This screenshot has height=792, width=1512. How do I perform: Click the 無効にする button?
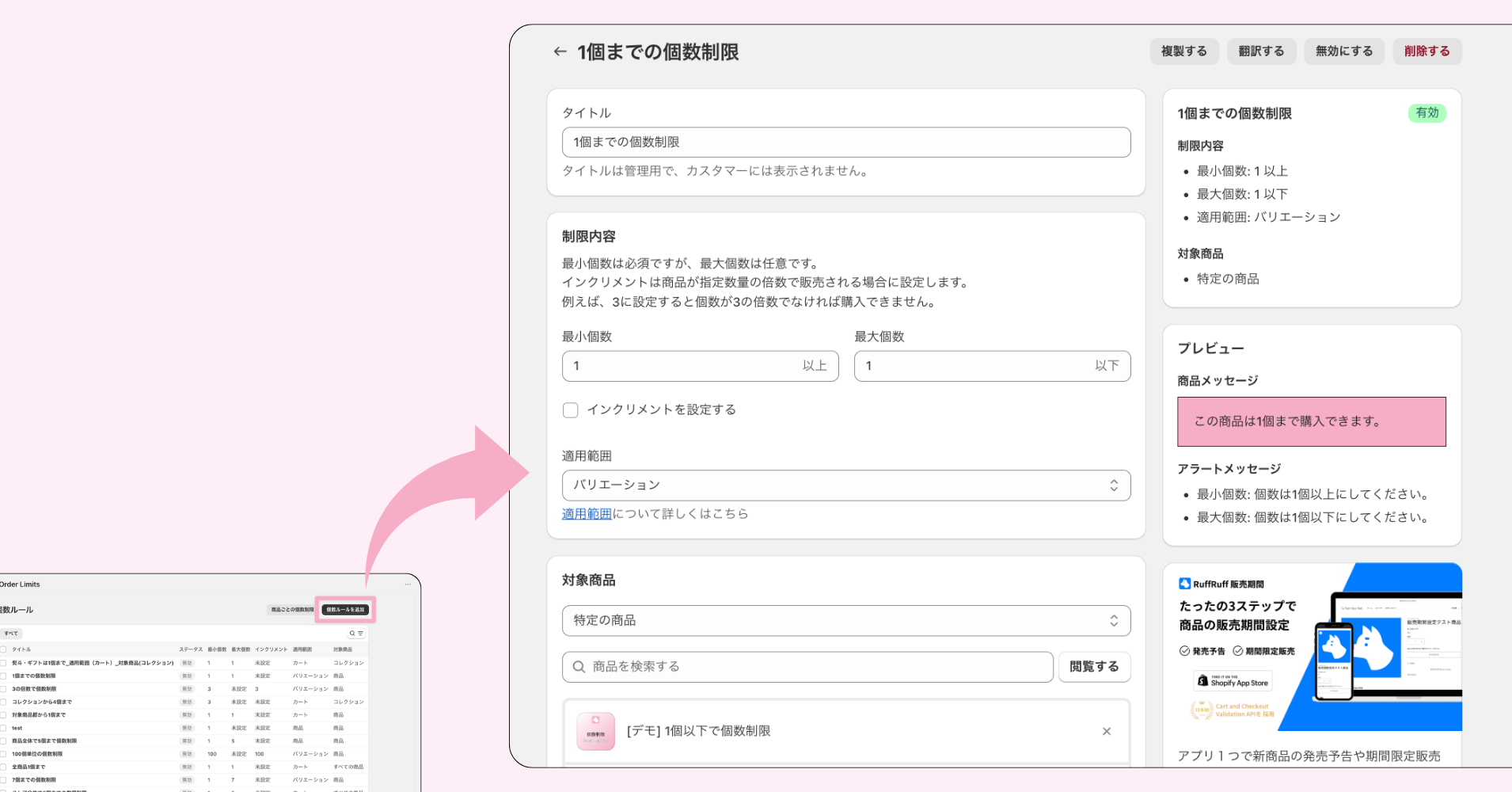(1344, 51)
